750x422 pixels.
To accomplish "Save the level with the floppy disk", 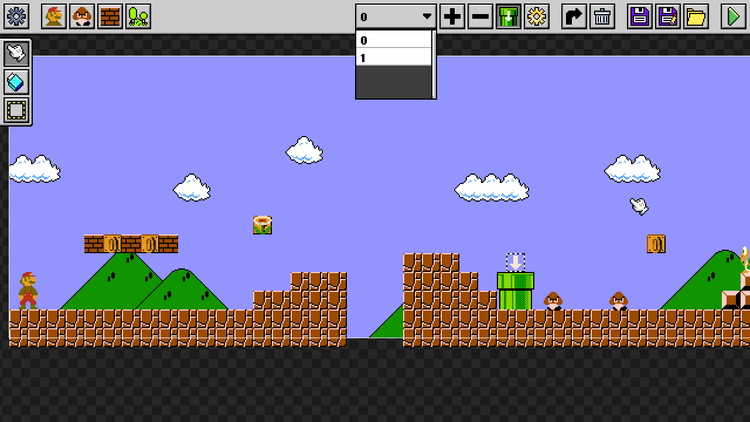I will pos(640,16).
